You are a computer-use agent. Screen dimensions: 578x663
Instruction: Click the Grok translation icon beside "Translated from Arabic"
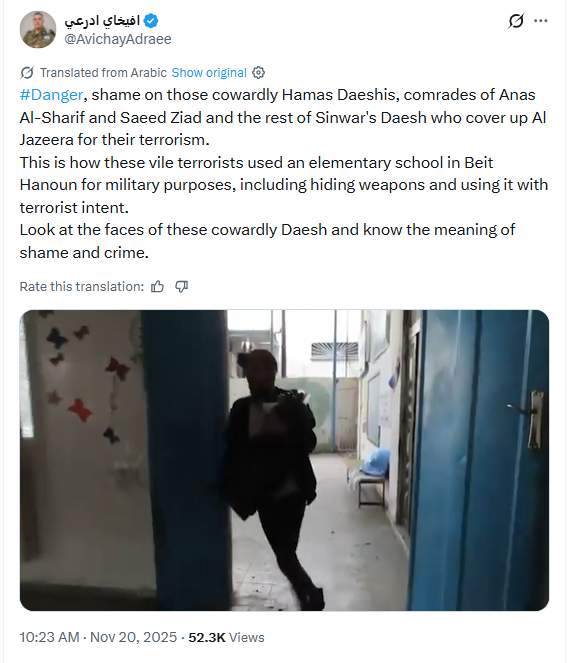(x=27, y=73)
